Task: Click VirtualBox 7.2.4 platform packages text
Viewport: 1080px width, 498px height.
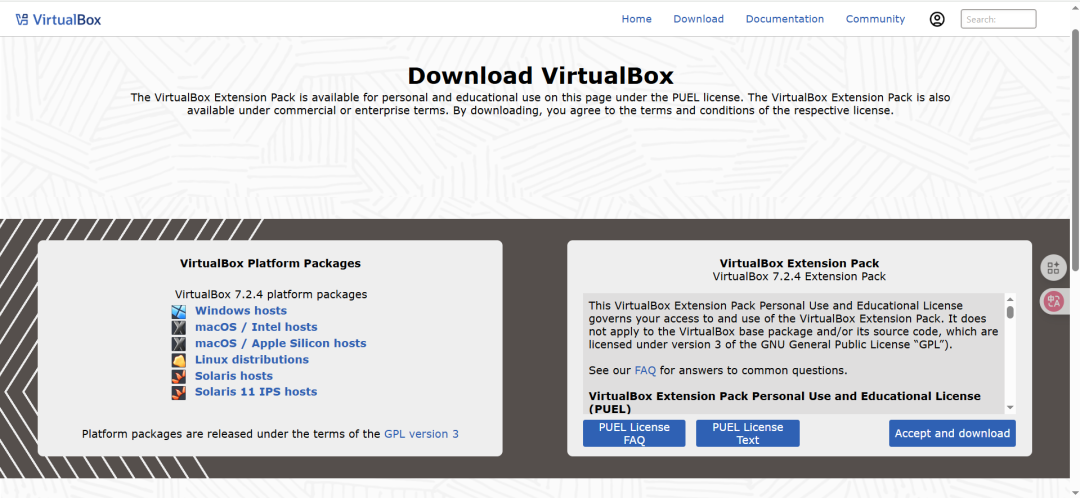Action: coord(271,294)
